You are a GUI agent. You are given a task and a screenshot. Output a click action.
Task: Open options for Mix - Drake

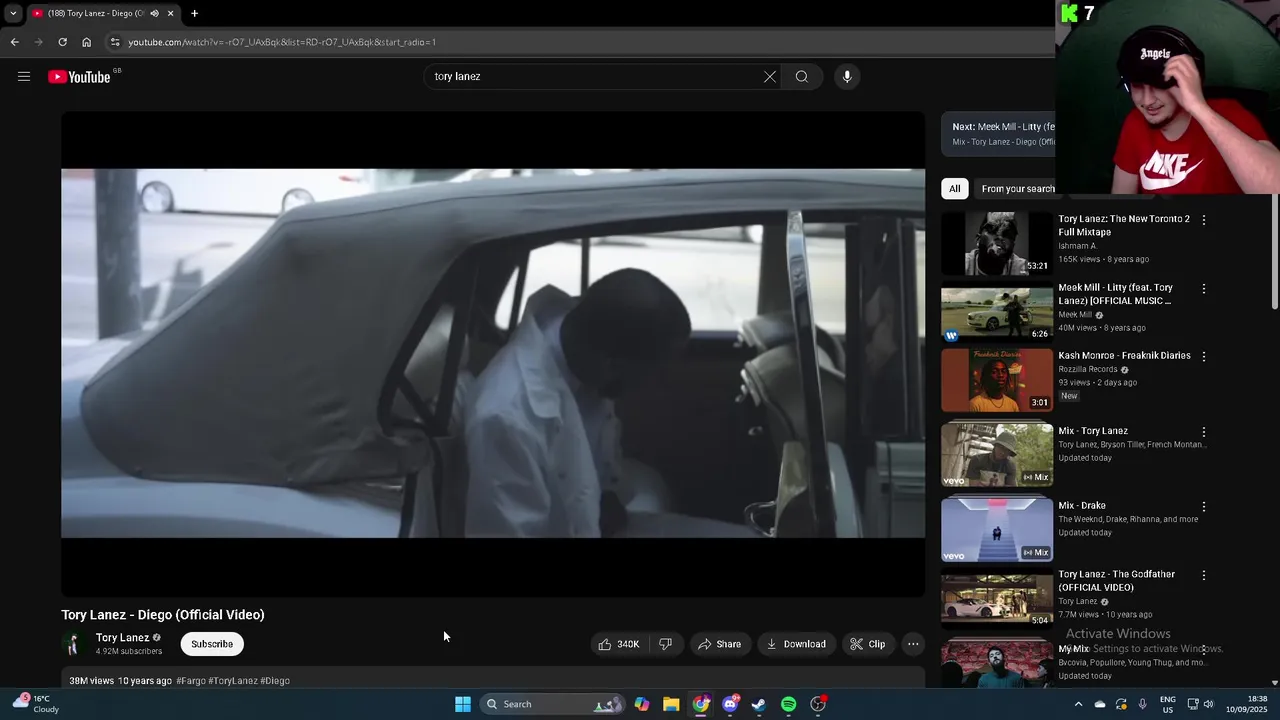pos(1204,507)
